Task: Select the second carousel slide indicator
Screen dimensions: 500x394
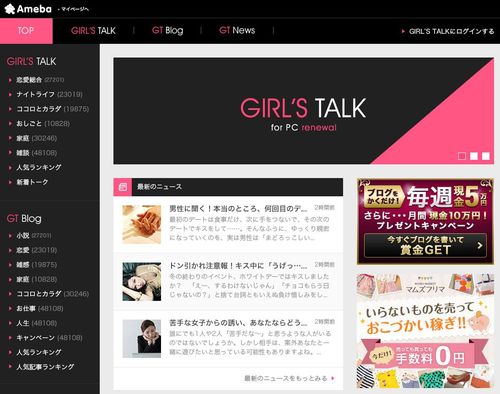Action: pos(474,156)
